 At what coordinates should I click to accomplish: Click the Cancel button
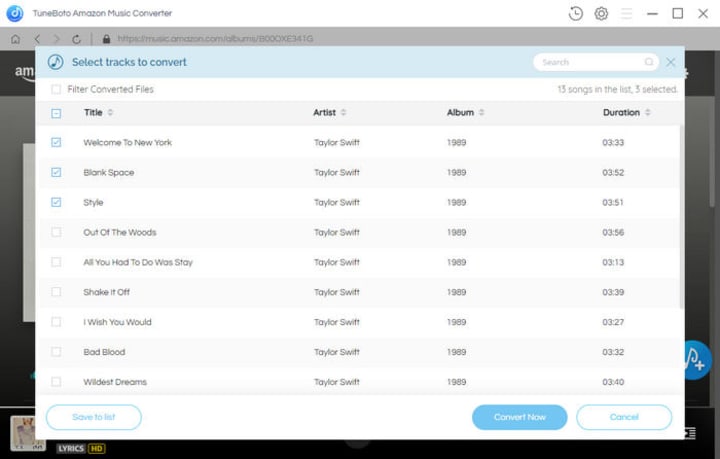point(624,417)
